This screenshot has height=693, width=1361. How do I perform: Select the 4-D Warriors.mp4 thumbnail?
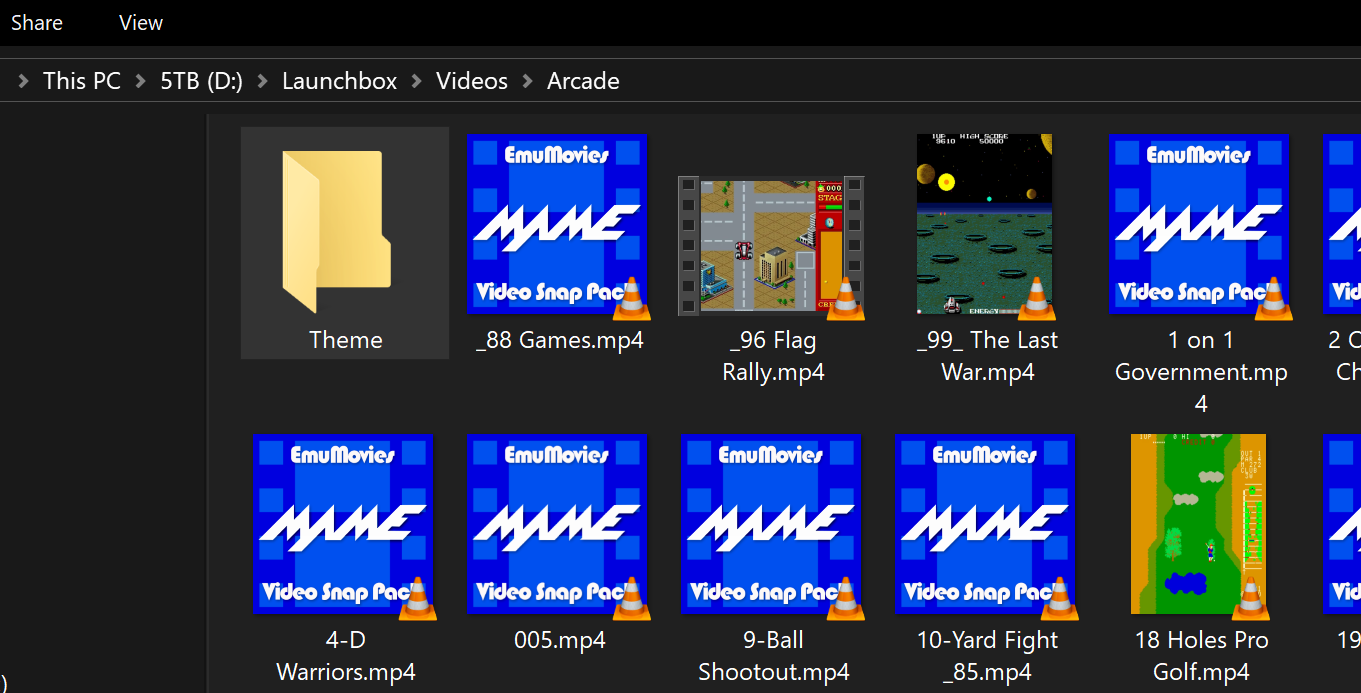coord(344,524)
